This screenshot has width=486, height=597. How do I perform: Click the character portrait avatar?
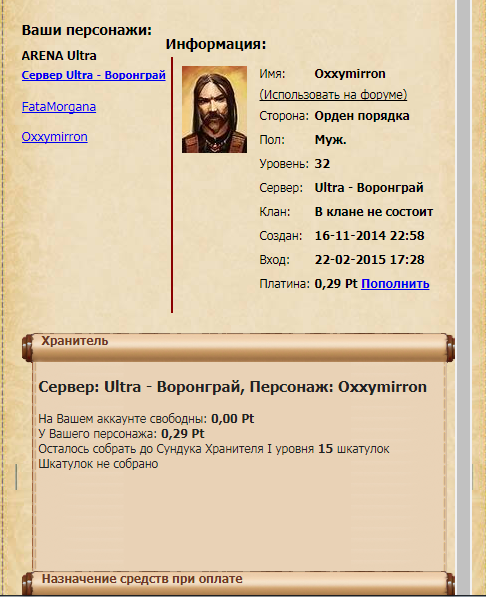[214, 110]
